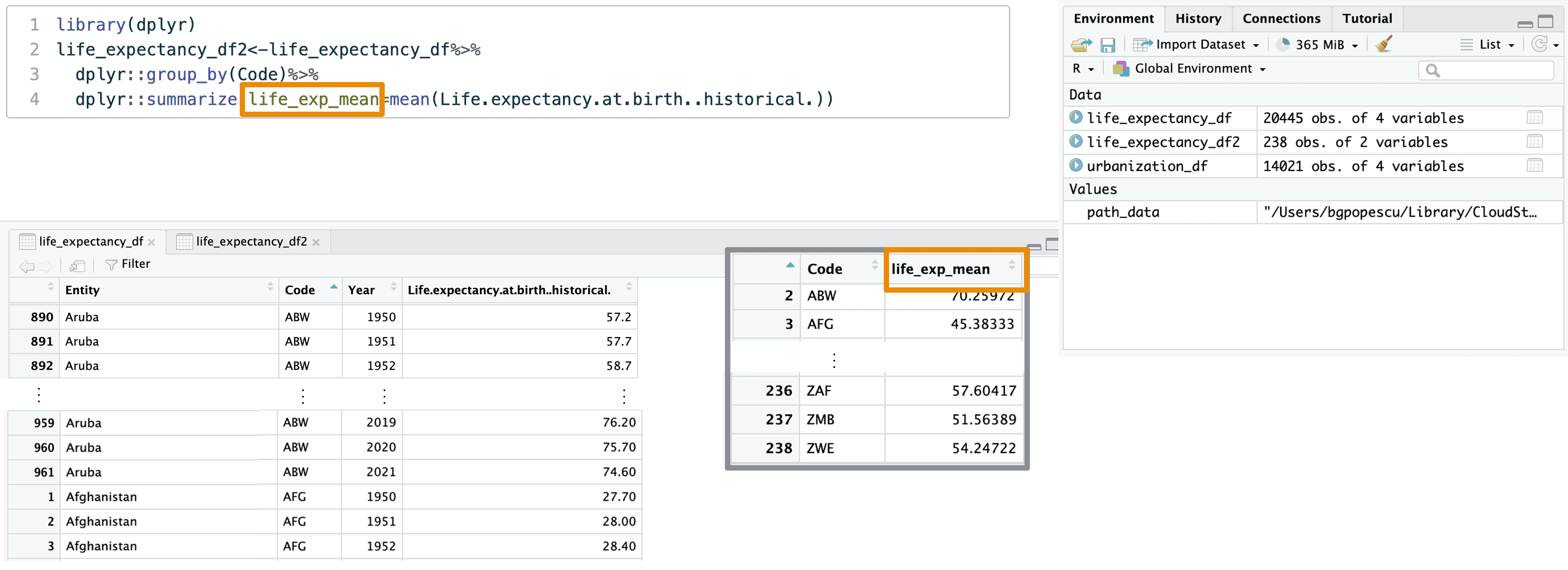Click the load workspace folder icon
The width and height of the screenshot is (1568, 570).
[x=1081, y=44]
